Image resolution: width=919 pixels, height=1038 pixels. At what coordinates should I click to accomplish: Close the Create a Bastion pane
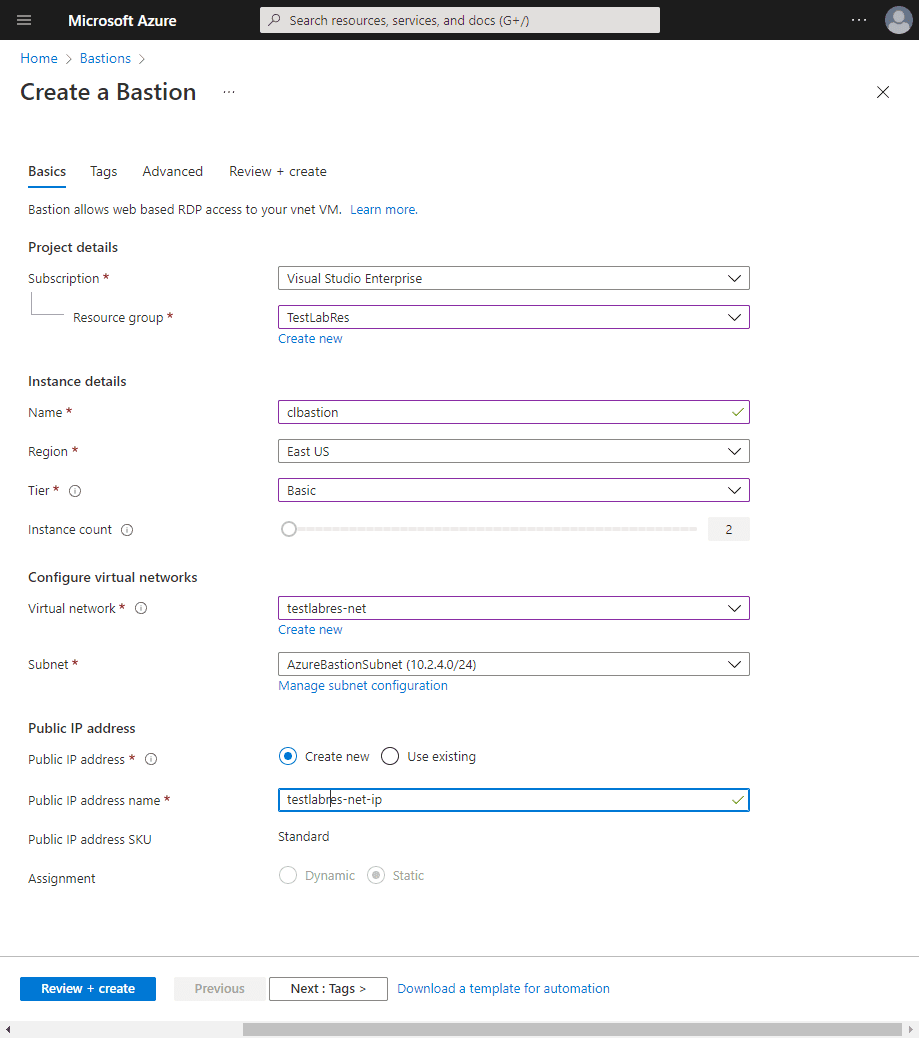[882, 92]
